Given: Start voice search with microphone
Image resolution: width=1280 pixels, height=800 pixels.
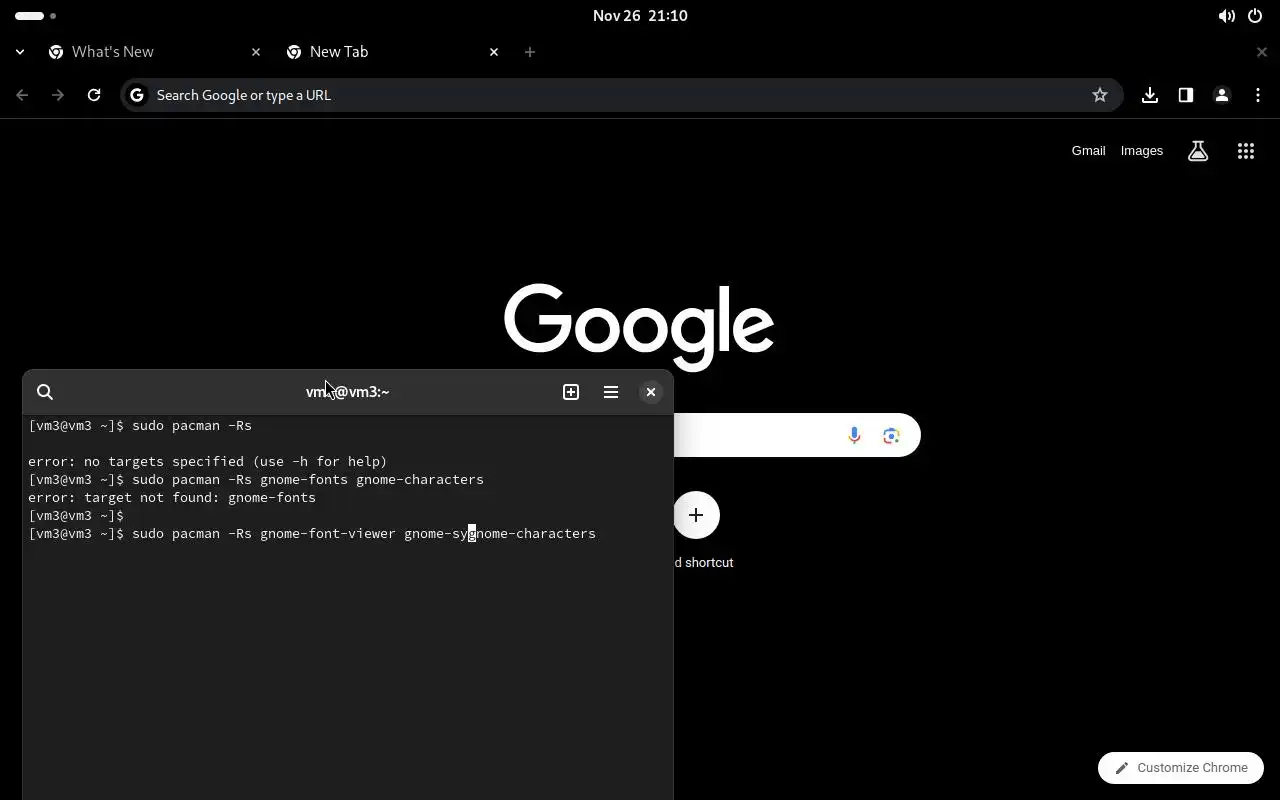Looking at the screenshot, I should (x=854, y=436).
